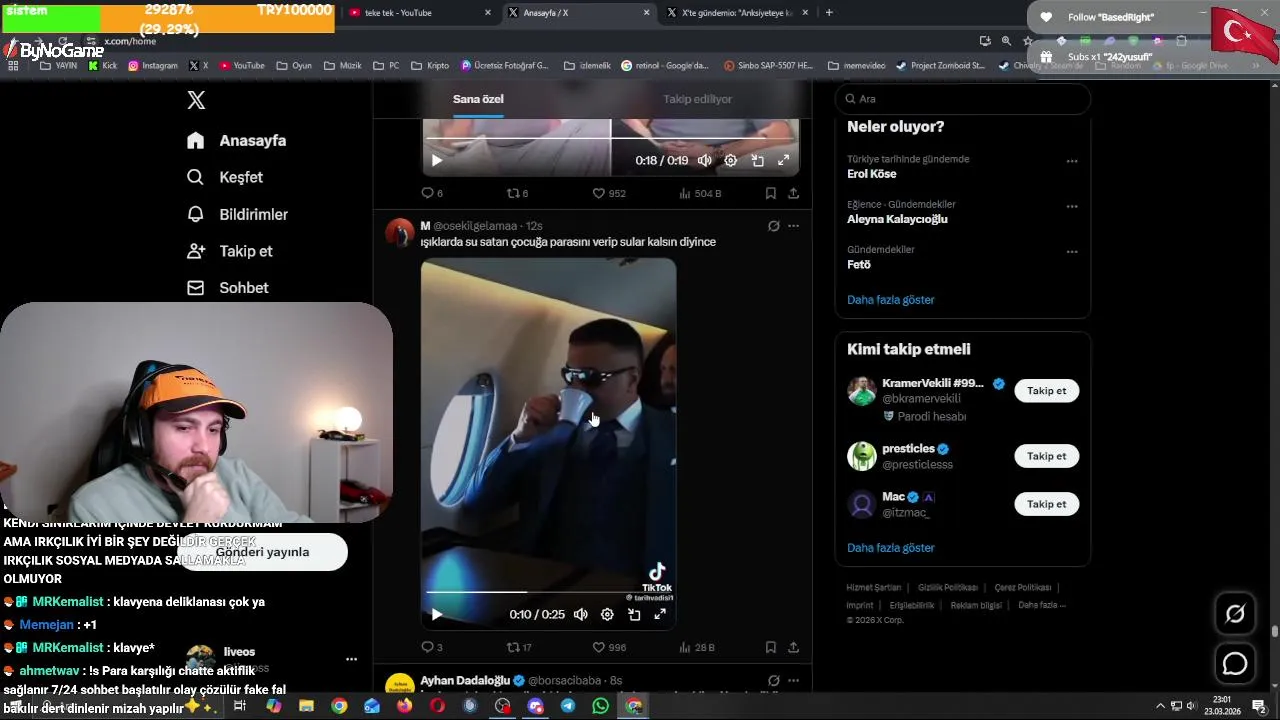Click the X logo in the sidebar
The image size is (1280, 720).
[196, 100]
